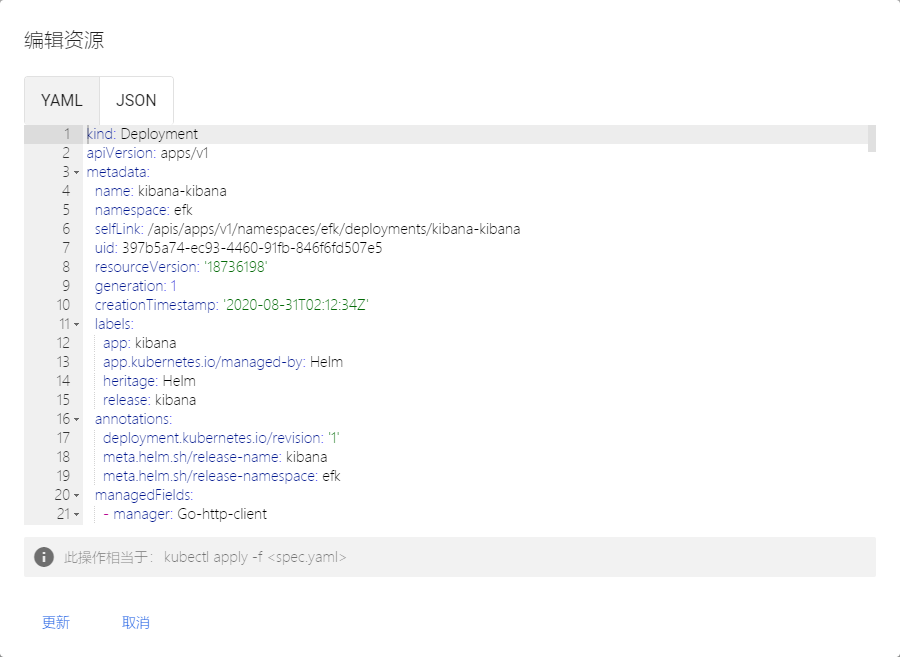900x657 pixels.
Task: Click the 编辑资源 dialog title
Action: click(x=64, y=40)
